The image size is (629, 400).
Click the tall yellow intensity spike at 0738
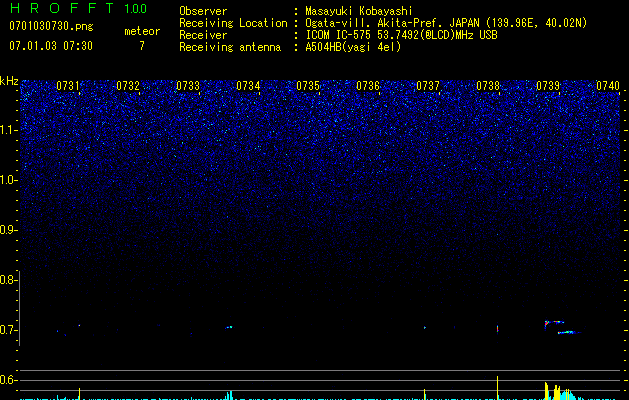497,388
